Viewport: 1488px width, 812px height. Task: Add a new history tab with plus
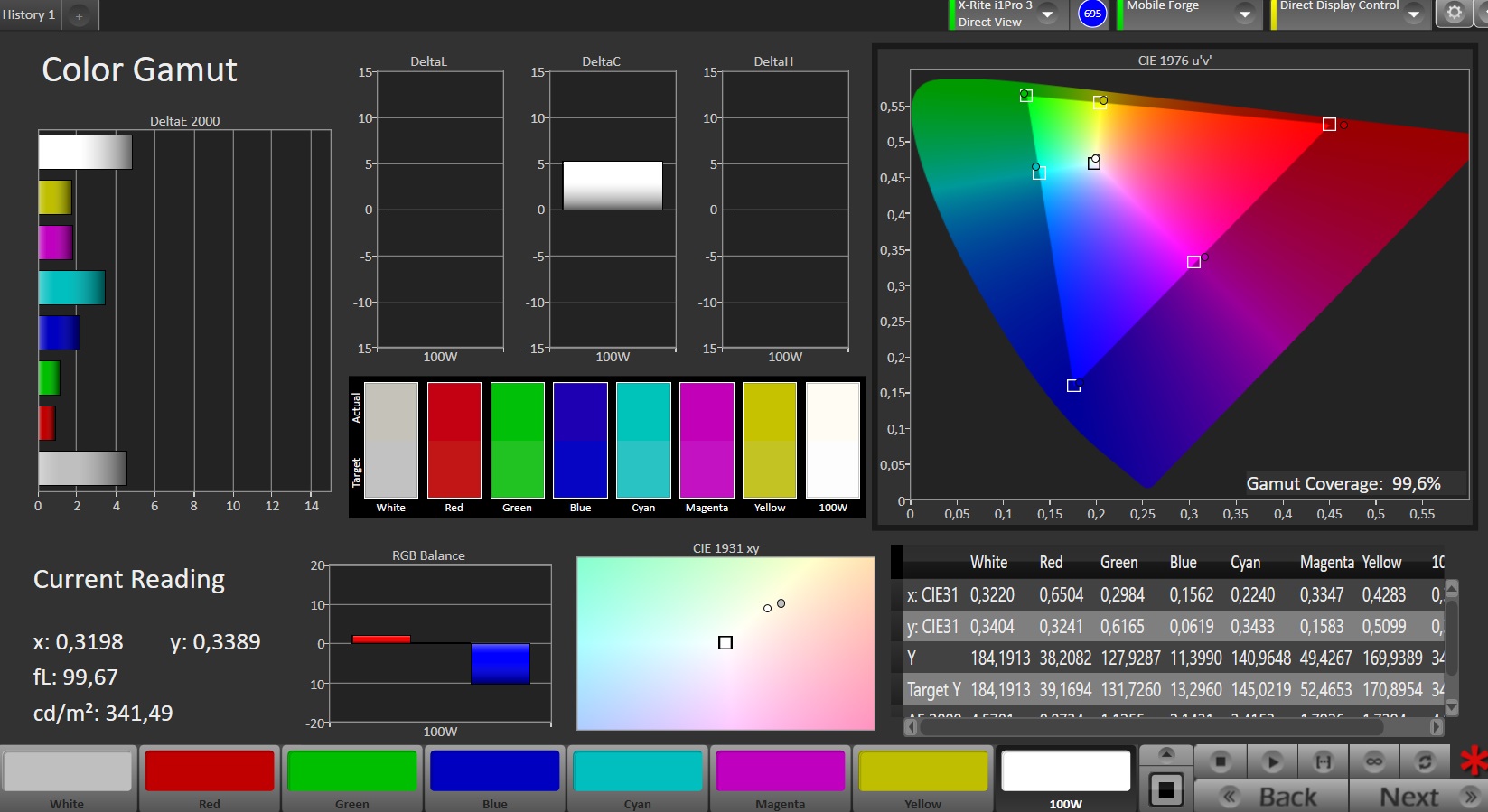79,15
